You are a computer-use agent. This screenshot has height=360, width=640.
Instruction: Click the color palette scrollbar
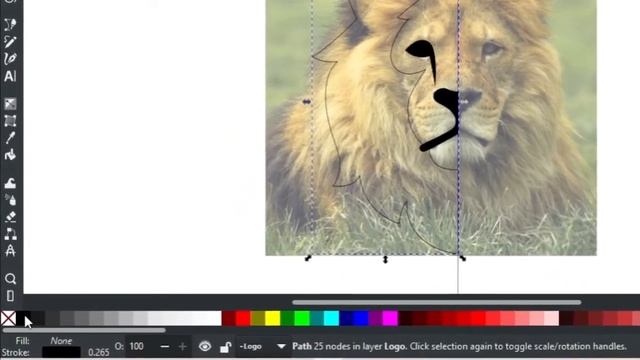(x=84, y=330)
